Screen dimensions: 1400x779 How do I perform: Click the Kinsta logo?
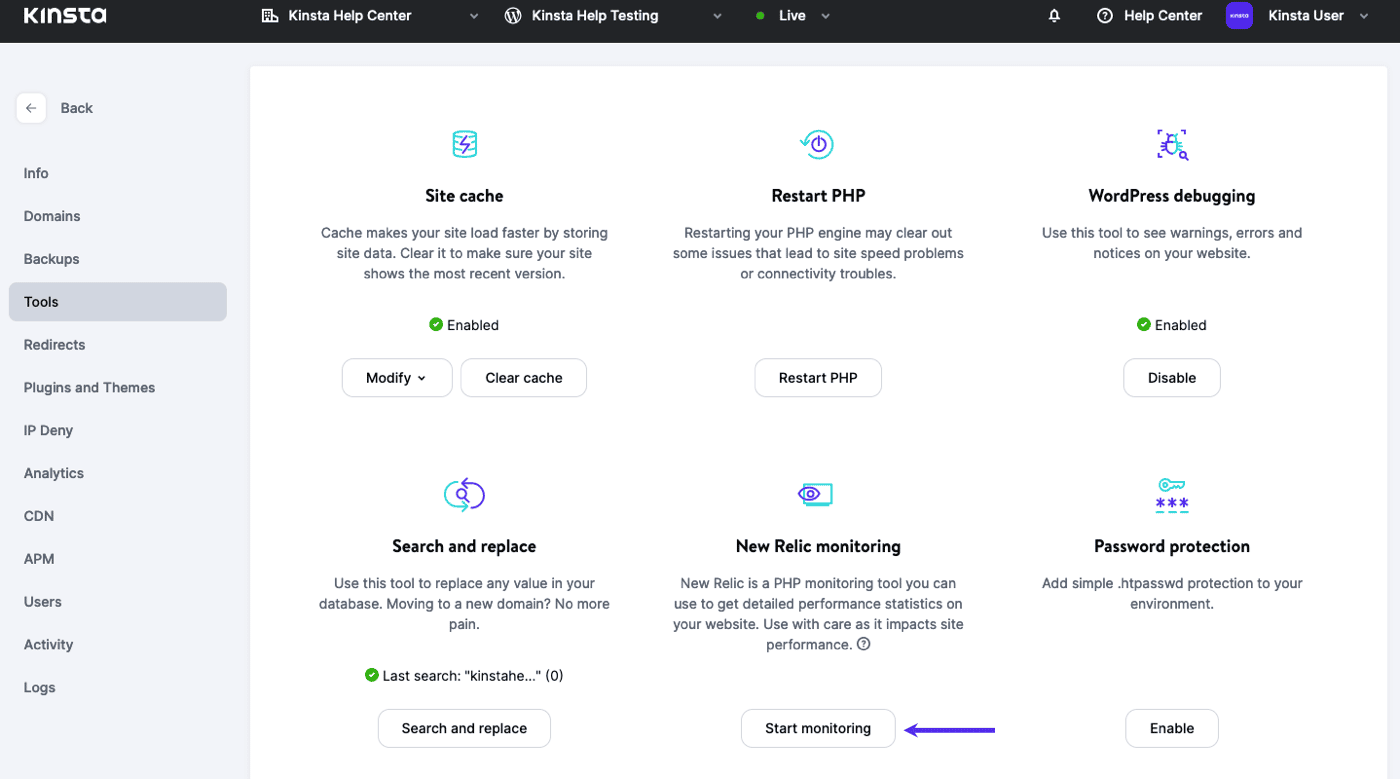[65, 16]
